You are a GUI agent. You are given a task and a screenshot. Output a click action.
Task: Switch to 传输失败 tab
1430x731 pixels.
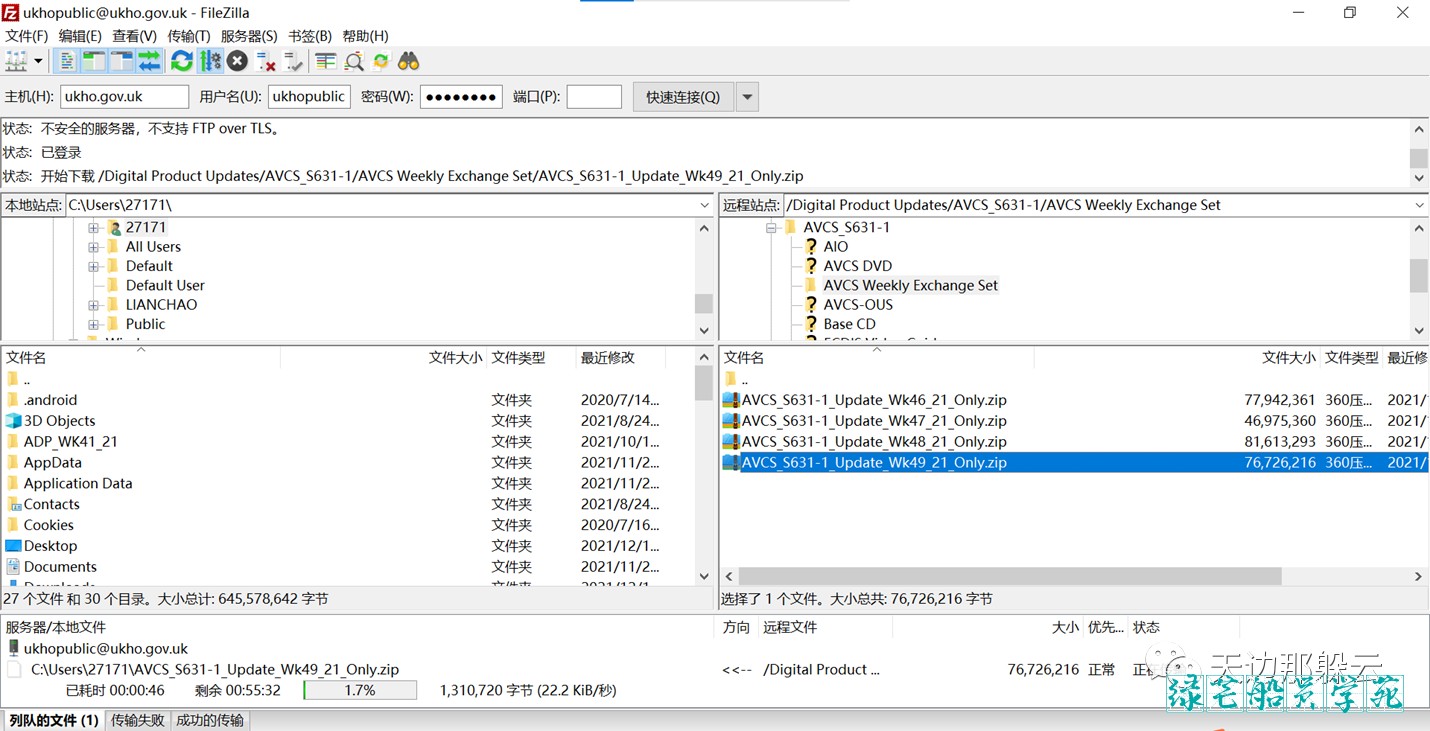pyautogui.click(x=138, y=720)
